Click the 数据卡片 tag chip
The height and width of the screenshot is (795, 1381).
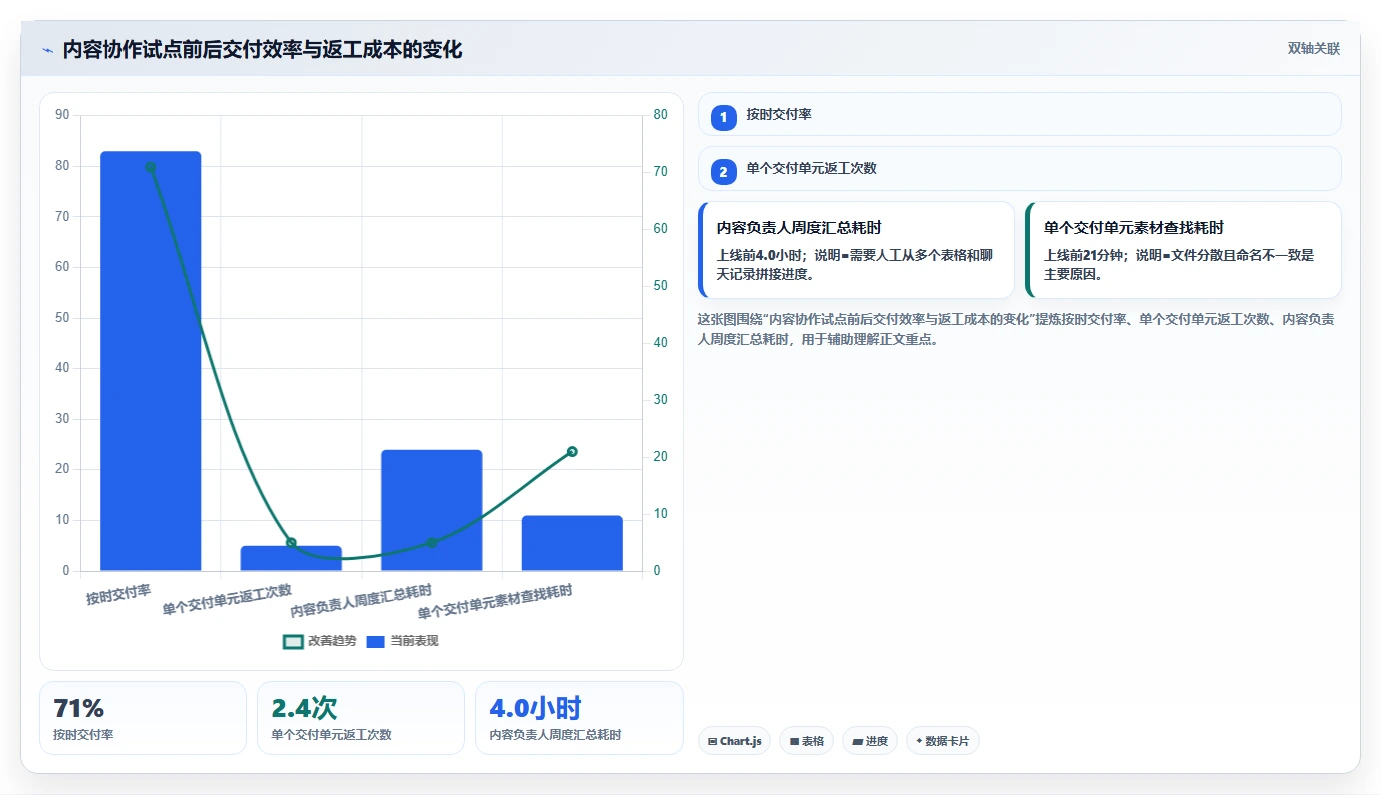942,741
